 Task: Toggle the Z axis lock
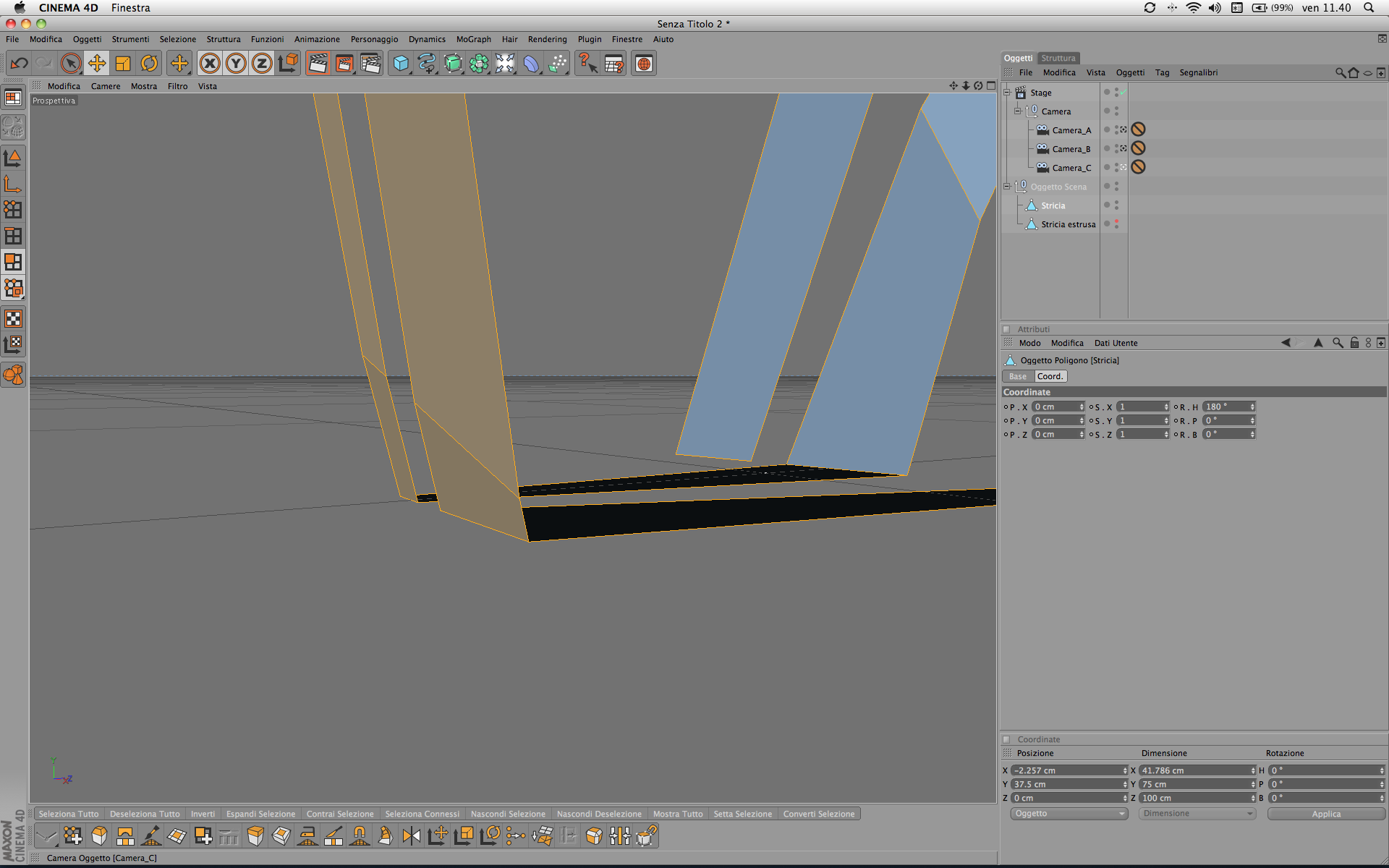click(262, 64)
